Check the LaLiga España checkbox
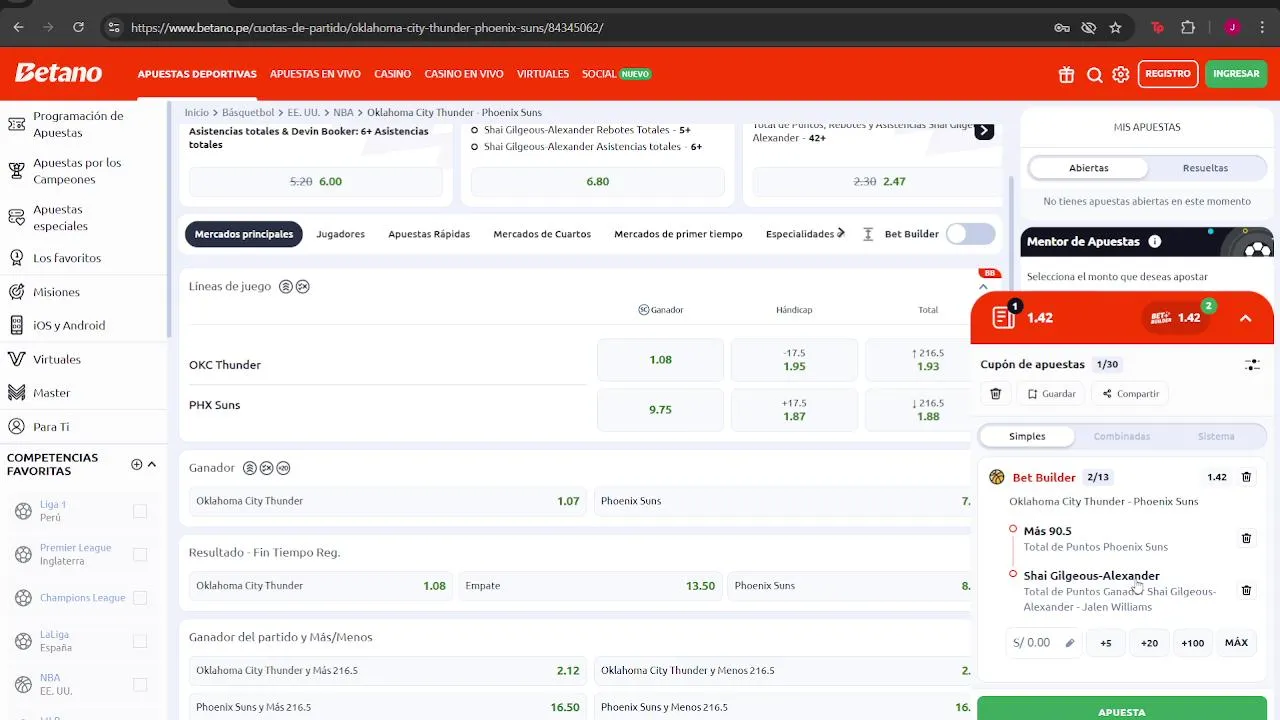Image resolution: width=1280 pixels, height=720 pixels. click(x=140, y=641)
